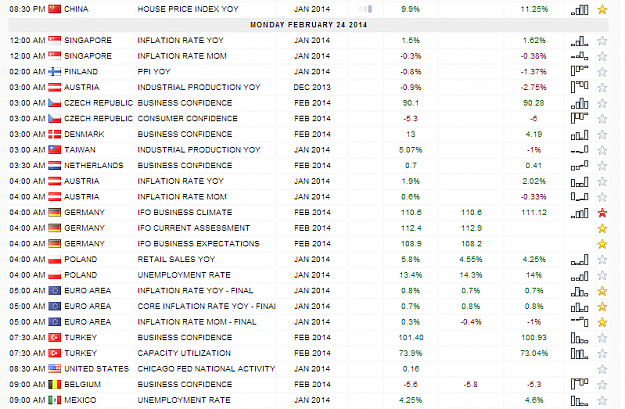Viewport: 625px width, 409px height.
Task: Open the chart icon for Austria Industrial Production YoY
Action: pos(579,87)
